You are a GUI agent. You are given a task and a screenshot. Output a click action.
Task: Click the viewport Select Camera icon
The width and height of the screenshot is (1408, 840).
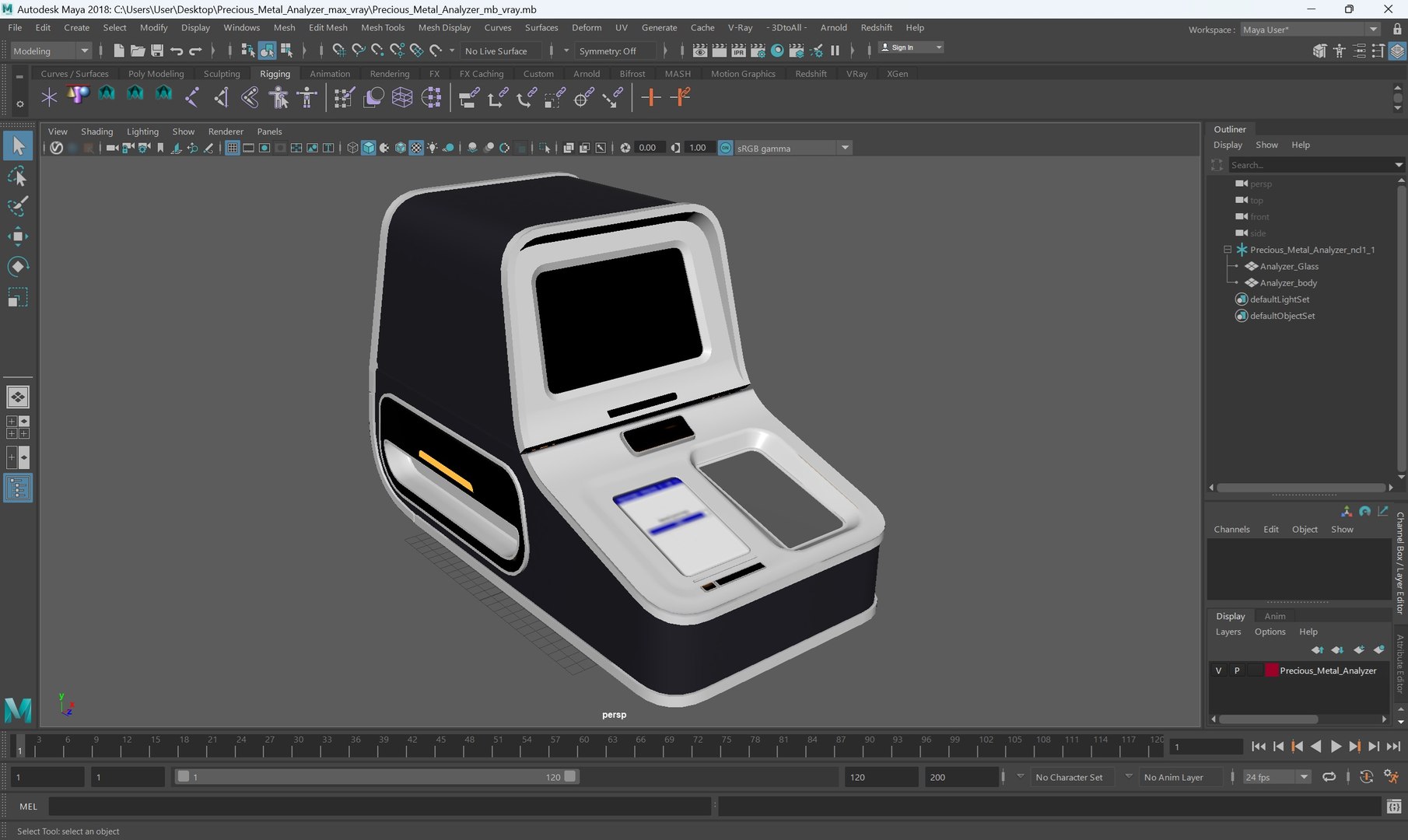coord(113,148)
